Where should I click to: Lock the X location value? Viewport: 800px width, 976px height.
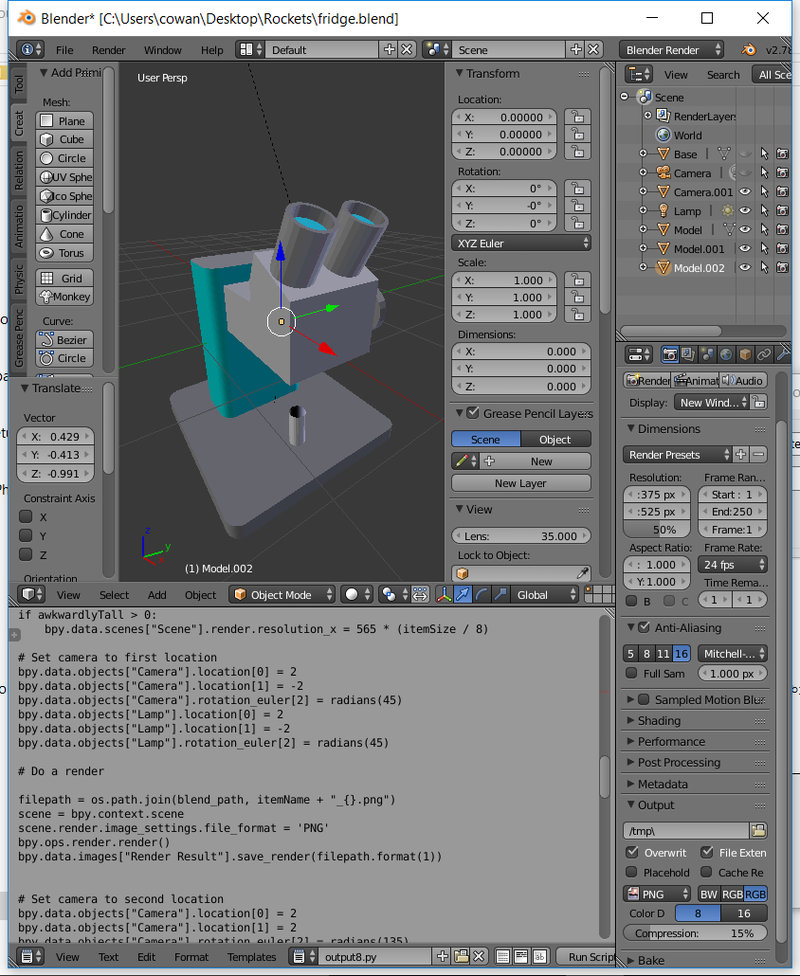pyautogui.click(x=576, y=117)
